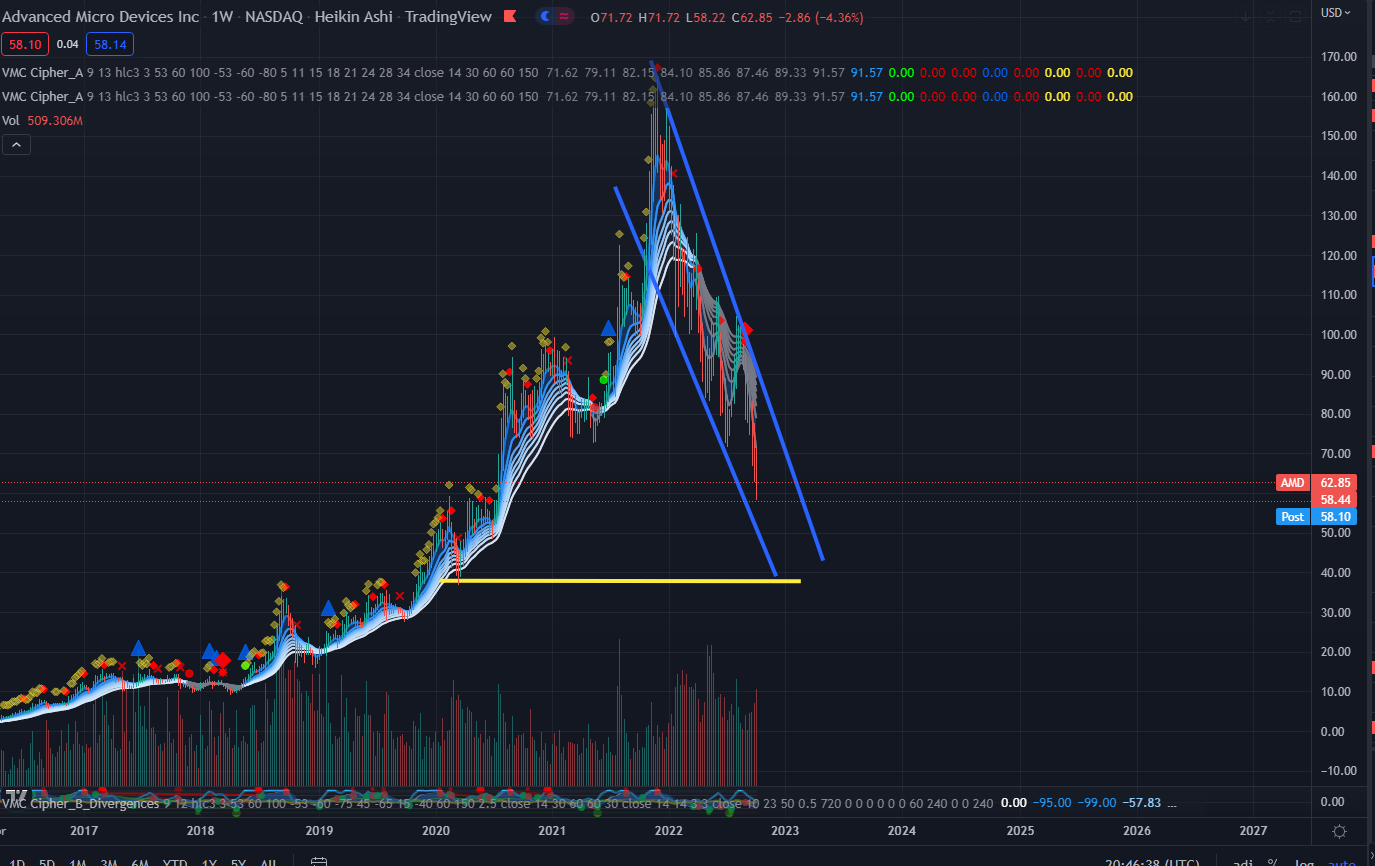Viewport: 1375px width, 866px height.
Task: Select the YTD range button
Action: pos(176,862)
